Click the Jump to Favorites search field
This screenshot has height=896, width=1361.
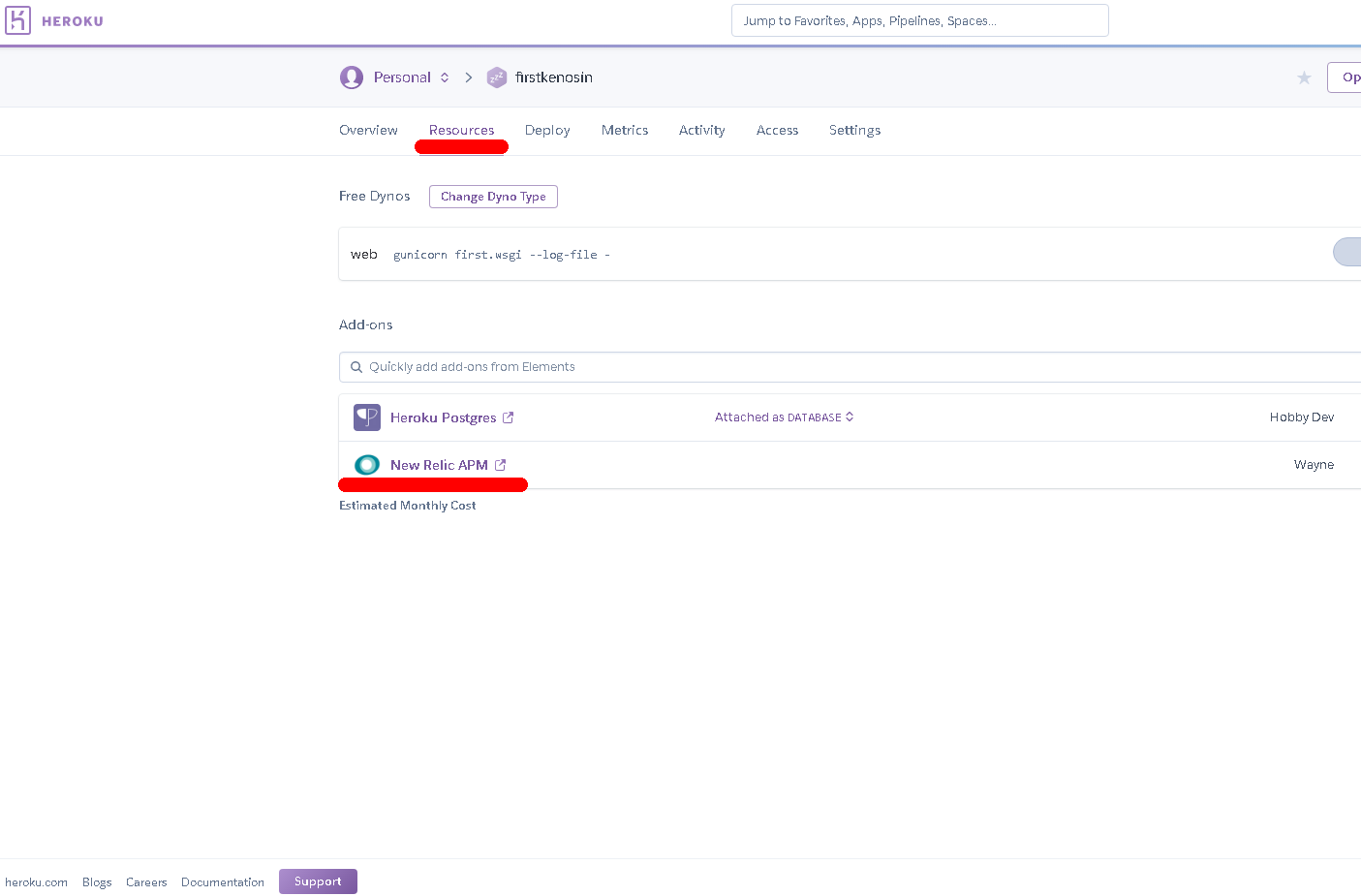click(x=920, y=20)
